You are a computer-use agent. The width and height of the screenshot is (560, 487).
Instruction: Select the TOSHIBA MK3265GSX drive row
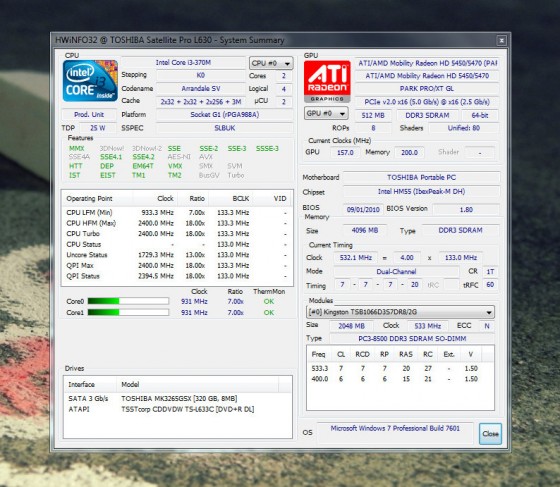(x=178, y=398)
